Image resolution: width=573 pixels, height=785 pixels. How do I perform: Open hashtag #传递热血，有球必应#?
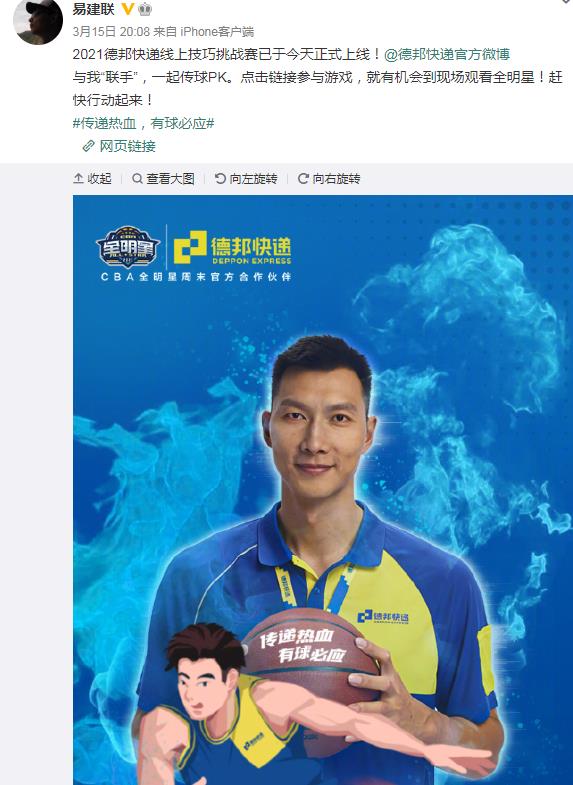144,123
